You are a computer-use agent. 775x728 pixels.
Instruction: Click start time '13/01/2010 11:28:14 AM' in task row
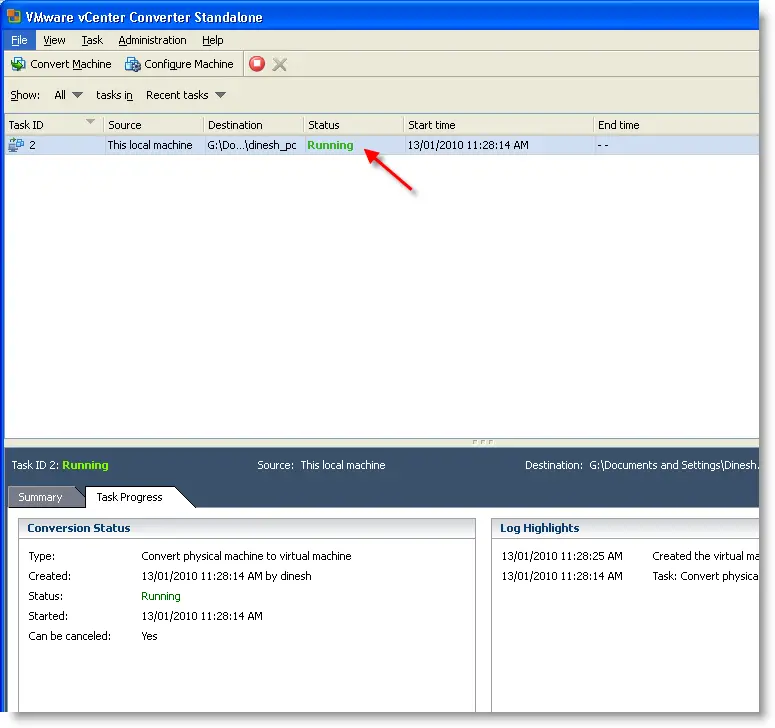tap(468, 145)
